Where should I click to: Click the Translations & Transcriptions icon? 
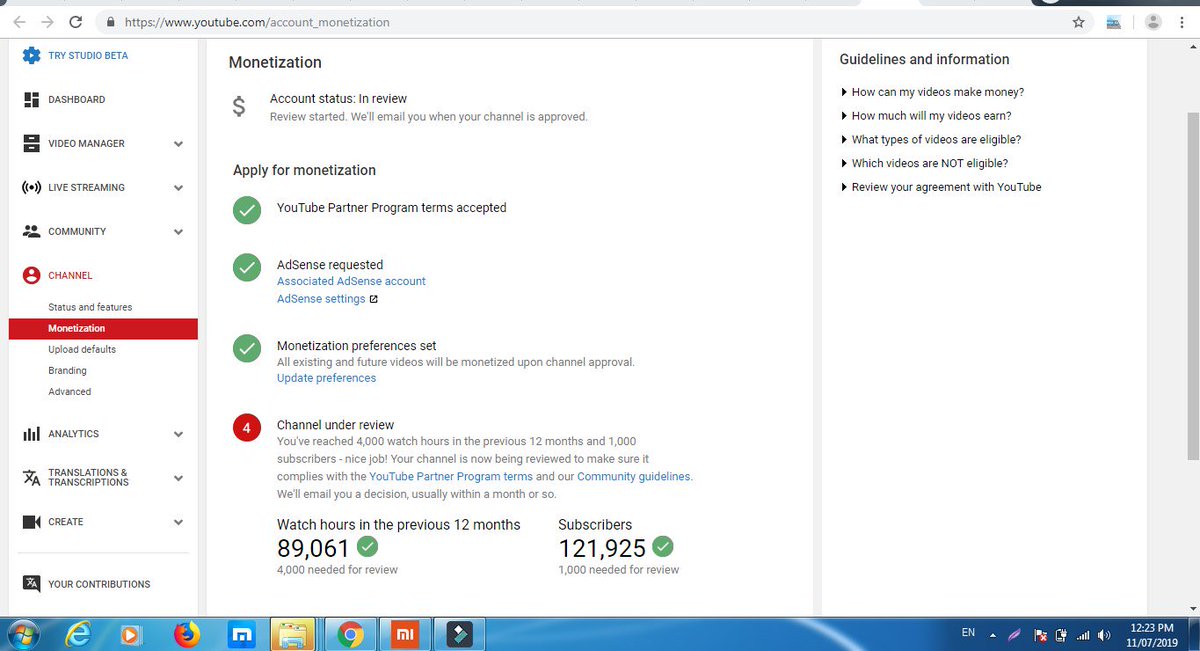click(31, 478)
